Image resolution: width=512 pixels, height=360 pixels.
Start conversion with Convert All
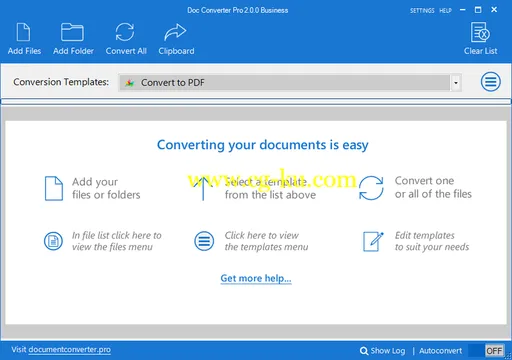point(126,39)
